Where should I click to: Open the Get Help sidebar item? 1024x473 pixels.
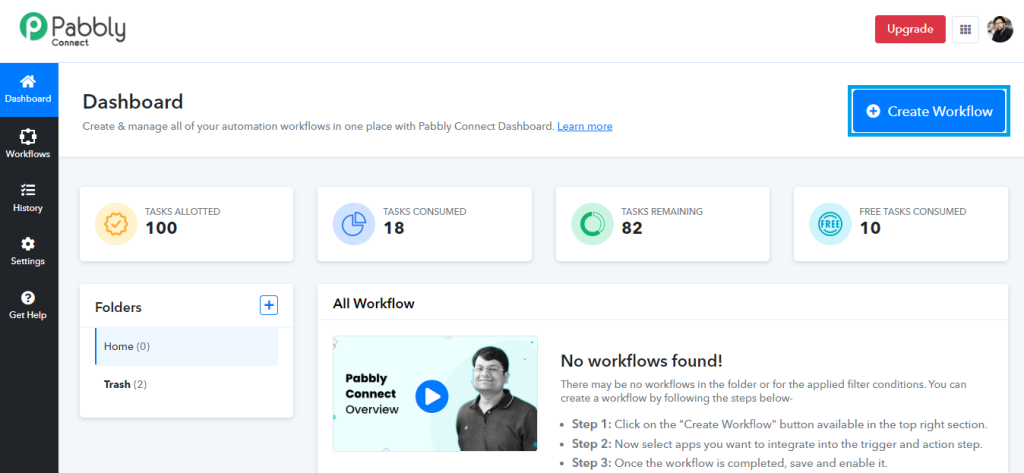(x=28, y=305)
